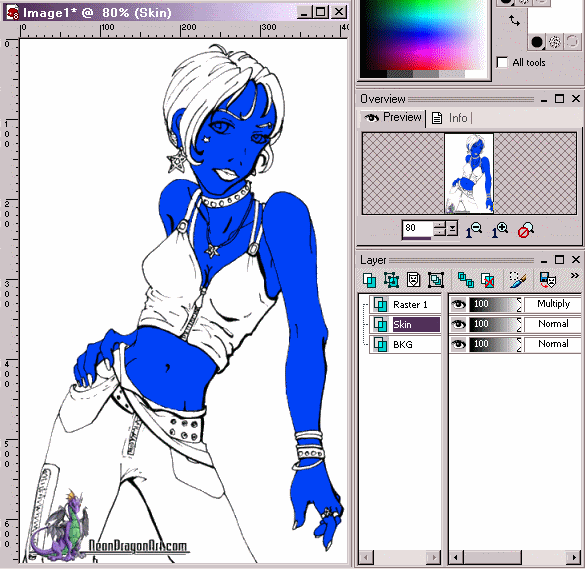585x569 pixels.
Task: Click the Edit Selection brush icon
Action: (x=518, y=280)
